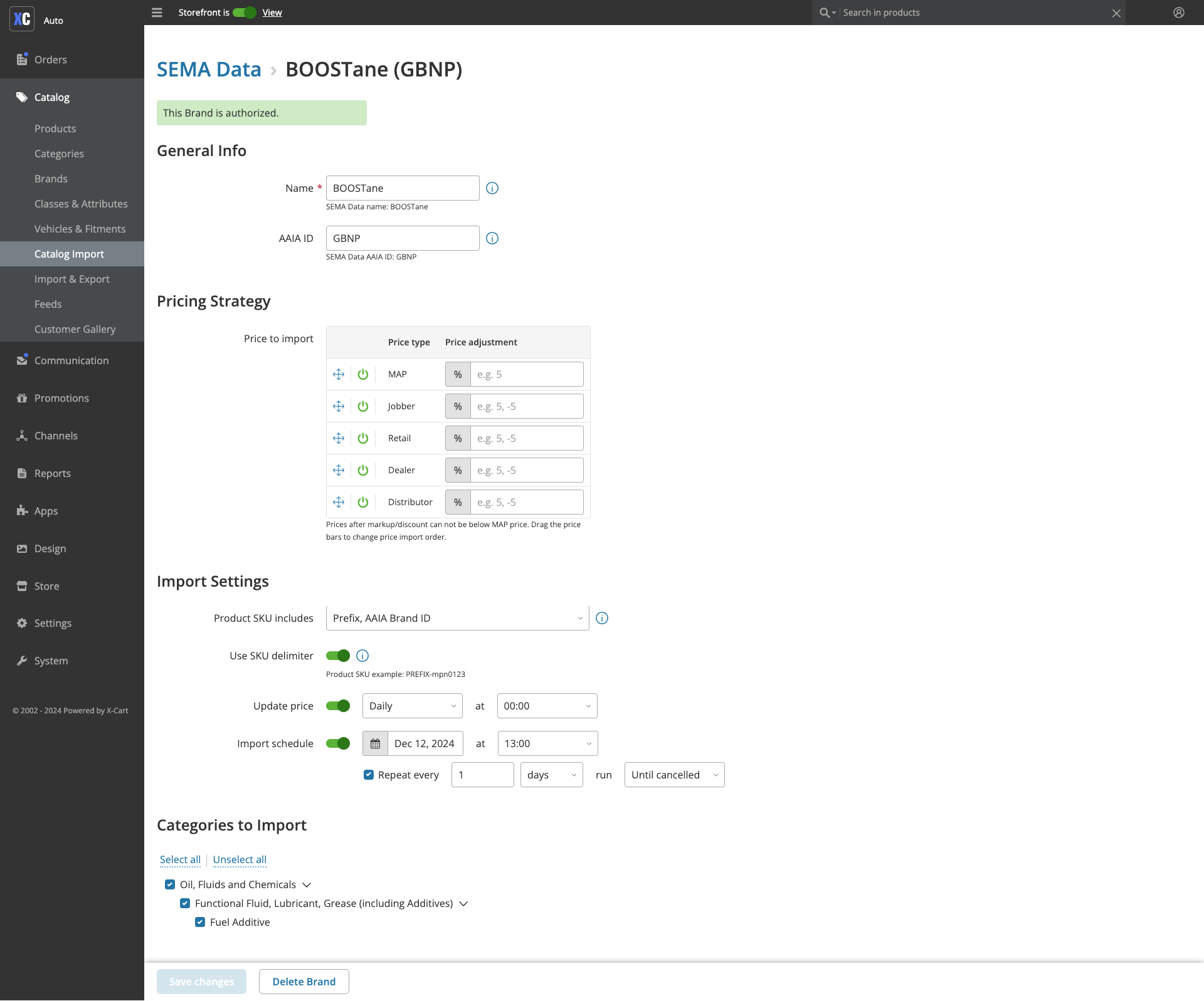Click the Dealer row drag handle icon
The height and width of the screenshot is (1001, 1204).
pos(339,470)
